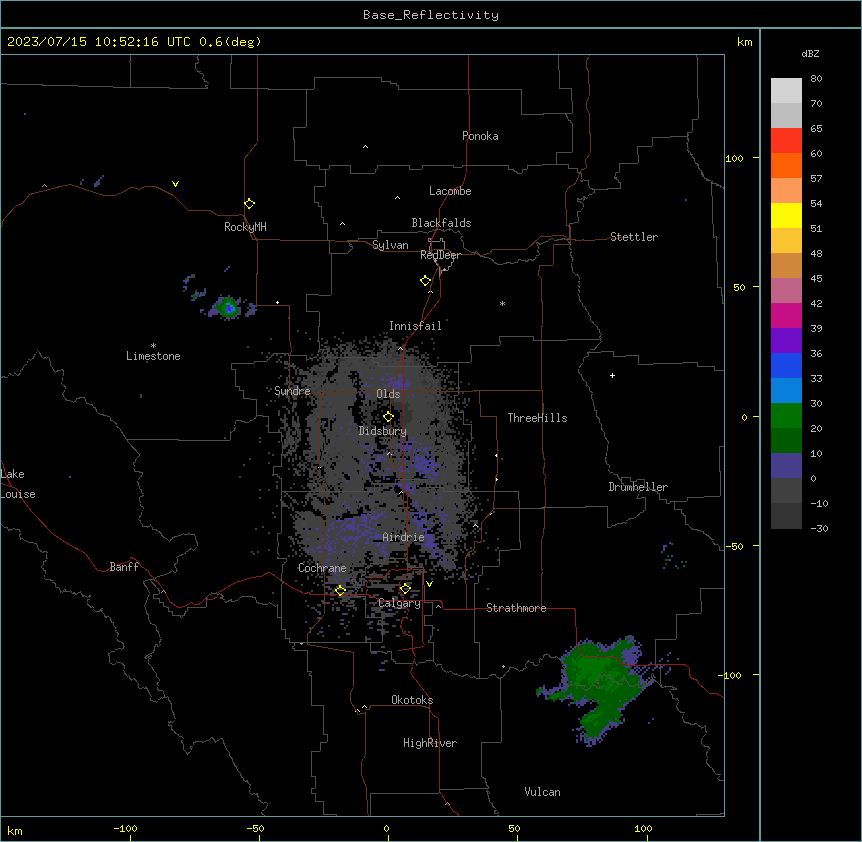Click the Stettler town label

click(634, 237)
